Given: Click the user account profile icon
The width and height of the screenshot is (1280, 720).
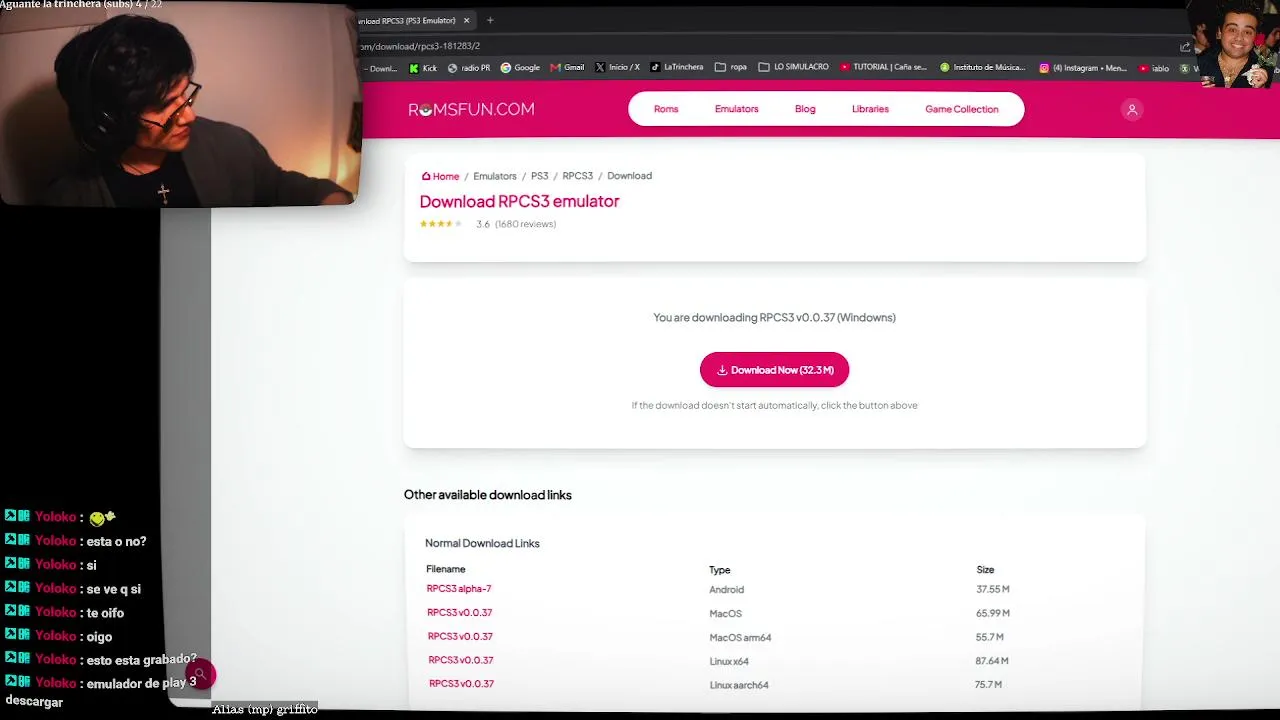Looking at the screenshot, I should 1132,110.
